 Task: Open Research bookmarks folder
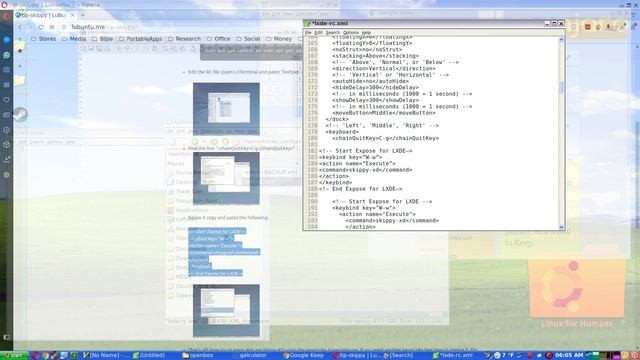[x=184, y=39]
